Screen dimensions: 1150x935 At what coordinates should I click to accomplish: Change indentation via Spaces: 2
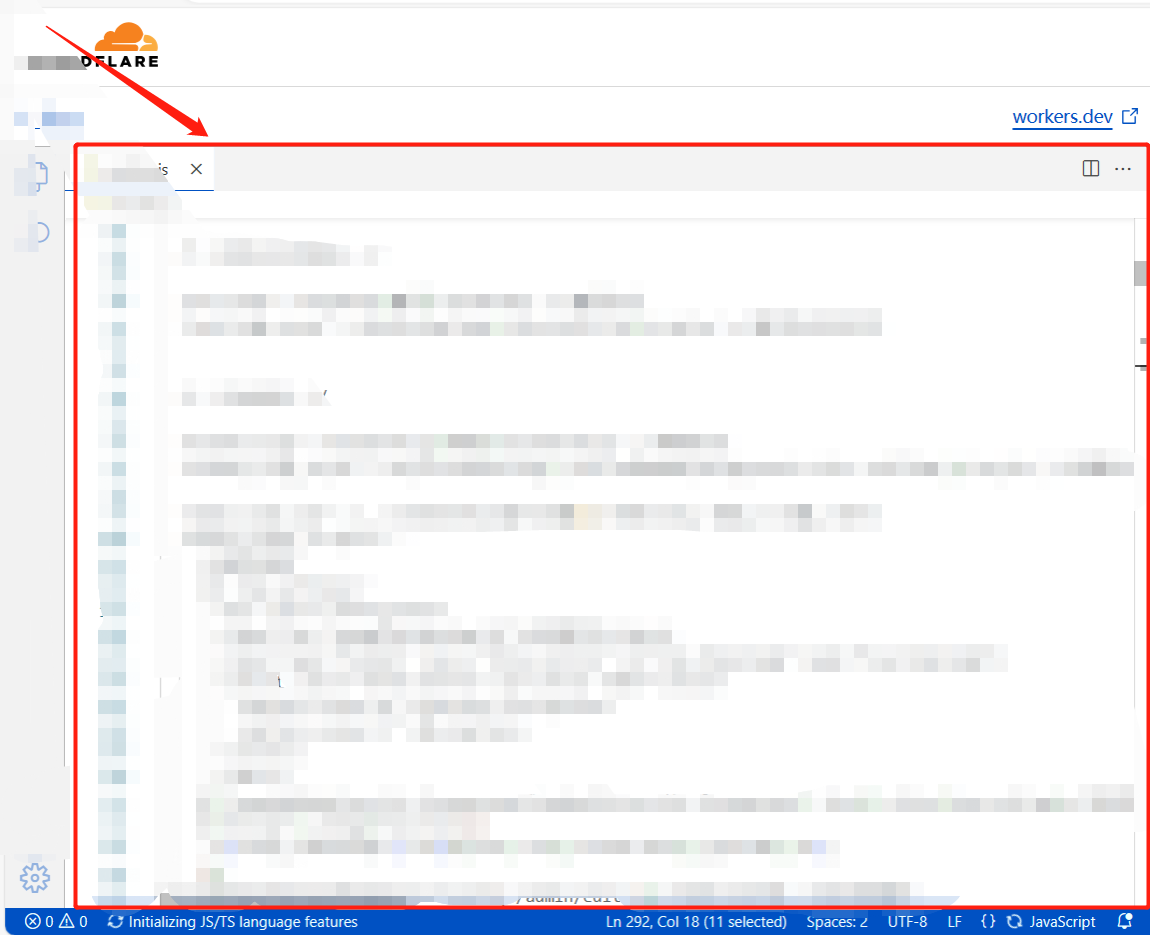837,922
